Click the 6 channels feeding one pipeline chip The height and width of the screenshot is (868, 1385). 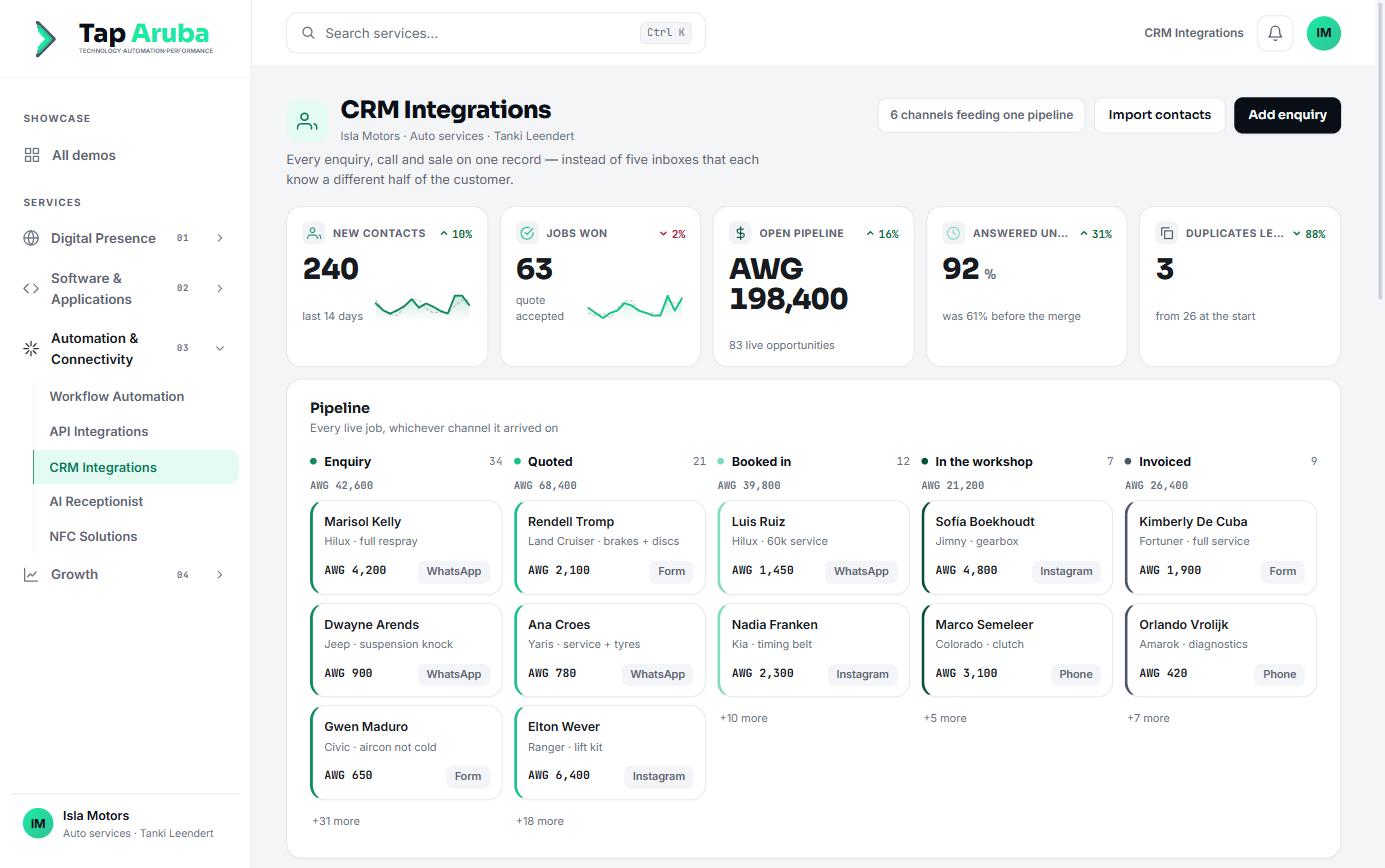tap(981, 115)
